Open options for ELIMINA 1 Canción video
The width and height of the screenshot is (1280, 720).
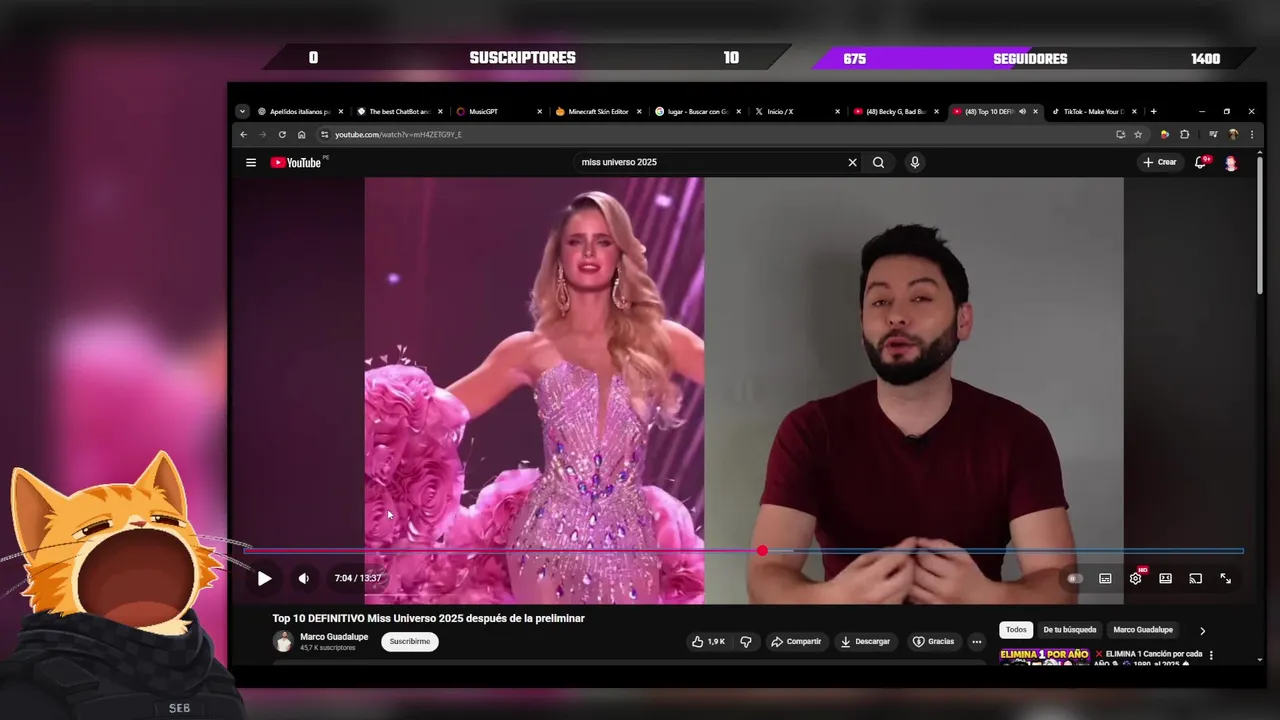[1211, 656]
